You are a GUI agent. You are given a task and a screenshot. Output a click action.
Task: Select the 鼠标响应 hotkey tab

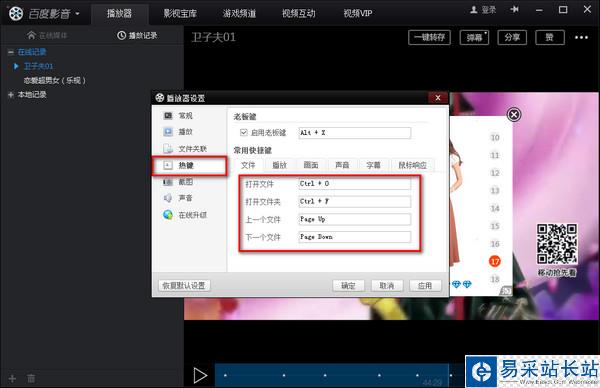pyautogui.click(x=412, y=165)
